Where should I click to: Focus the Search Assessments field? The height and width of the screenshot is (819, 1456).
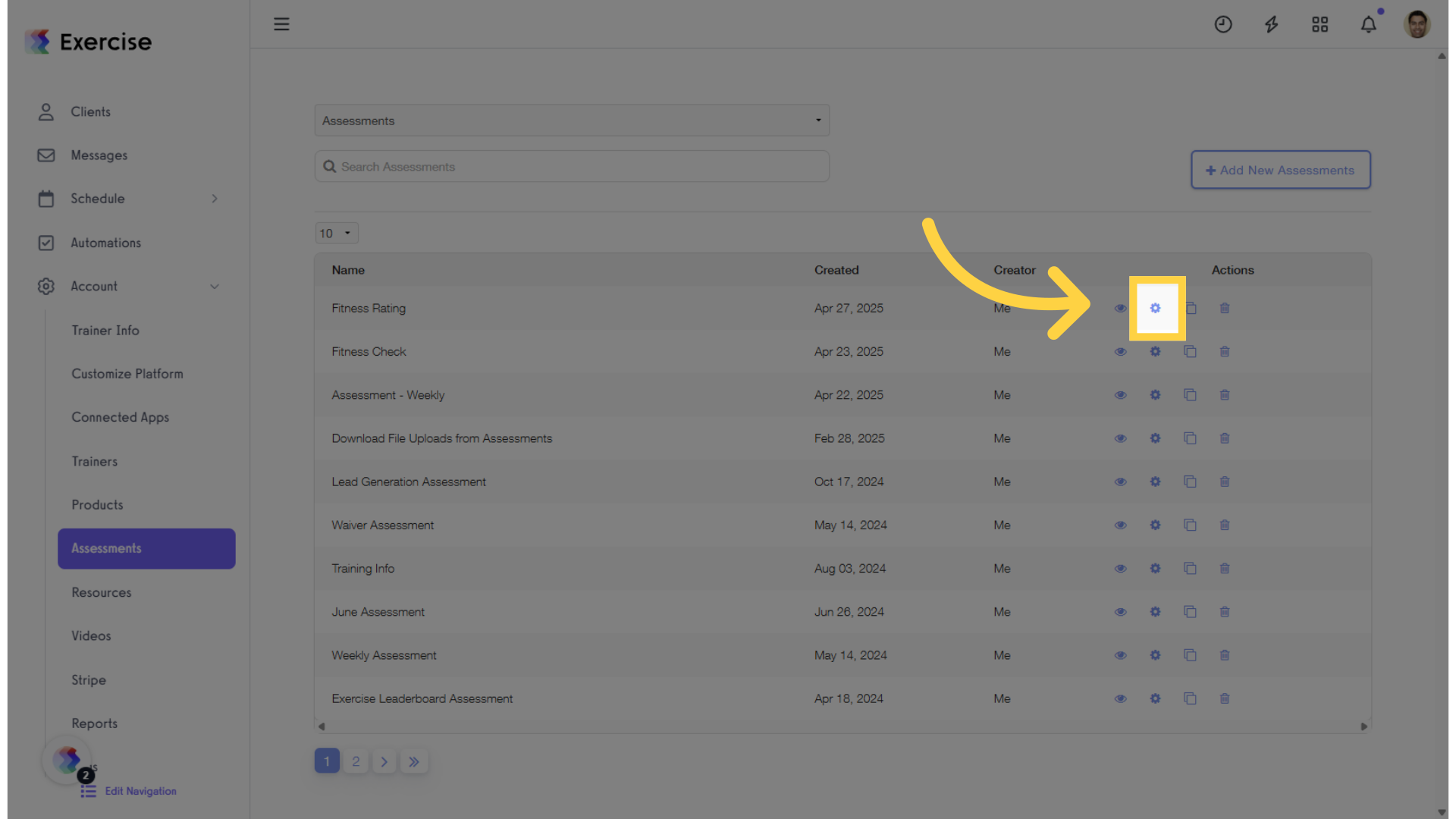click(572, 166)
